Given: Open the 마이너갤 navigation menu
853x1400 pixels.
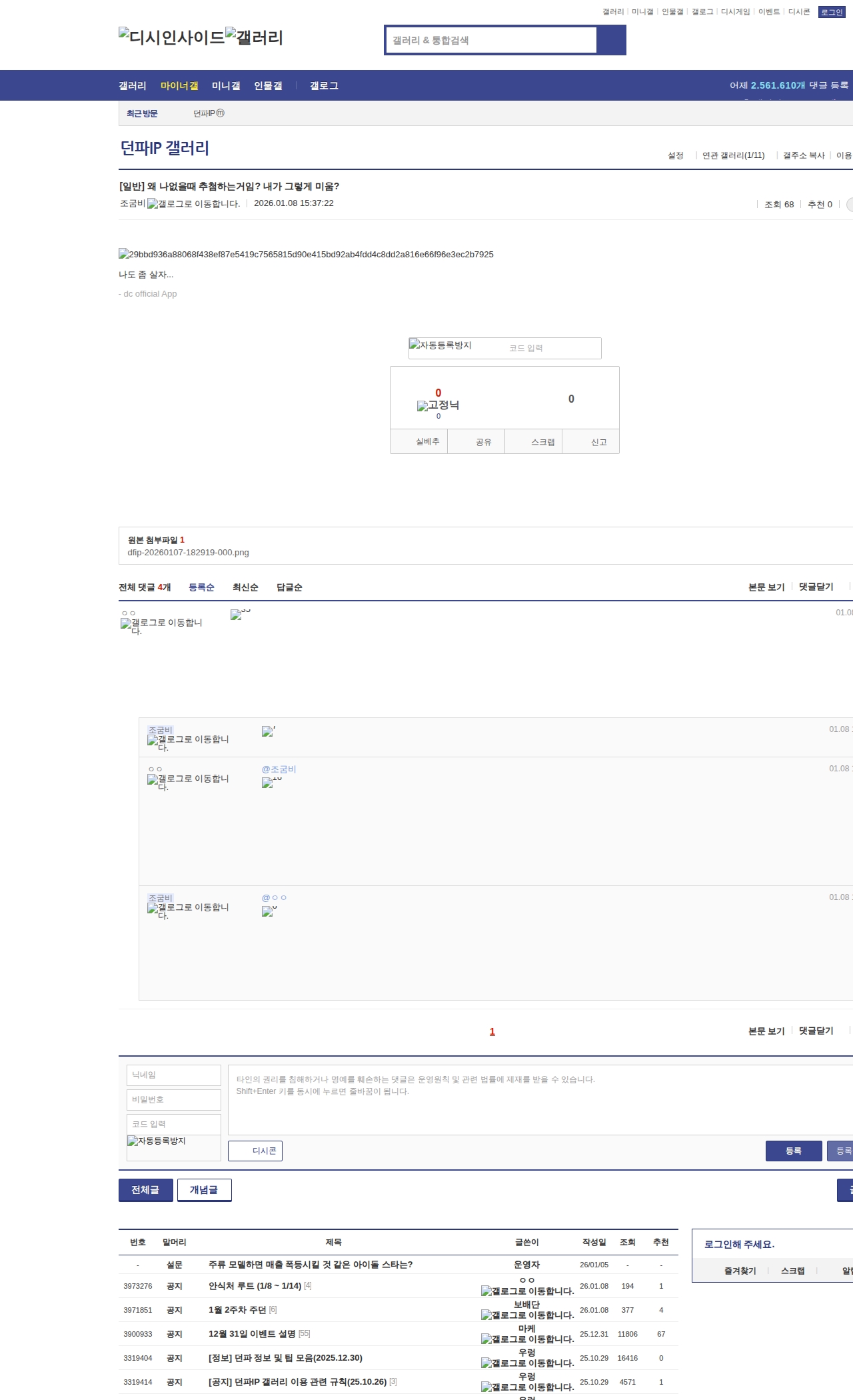Looking at the screenshot, I should 179,85.
